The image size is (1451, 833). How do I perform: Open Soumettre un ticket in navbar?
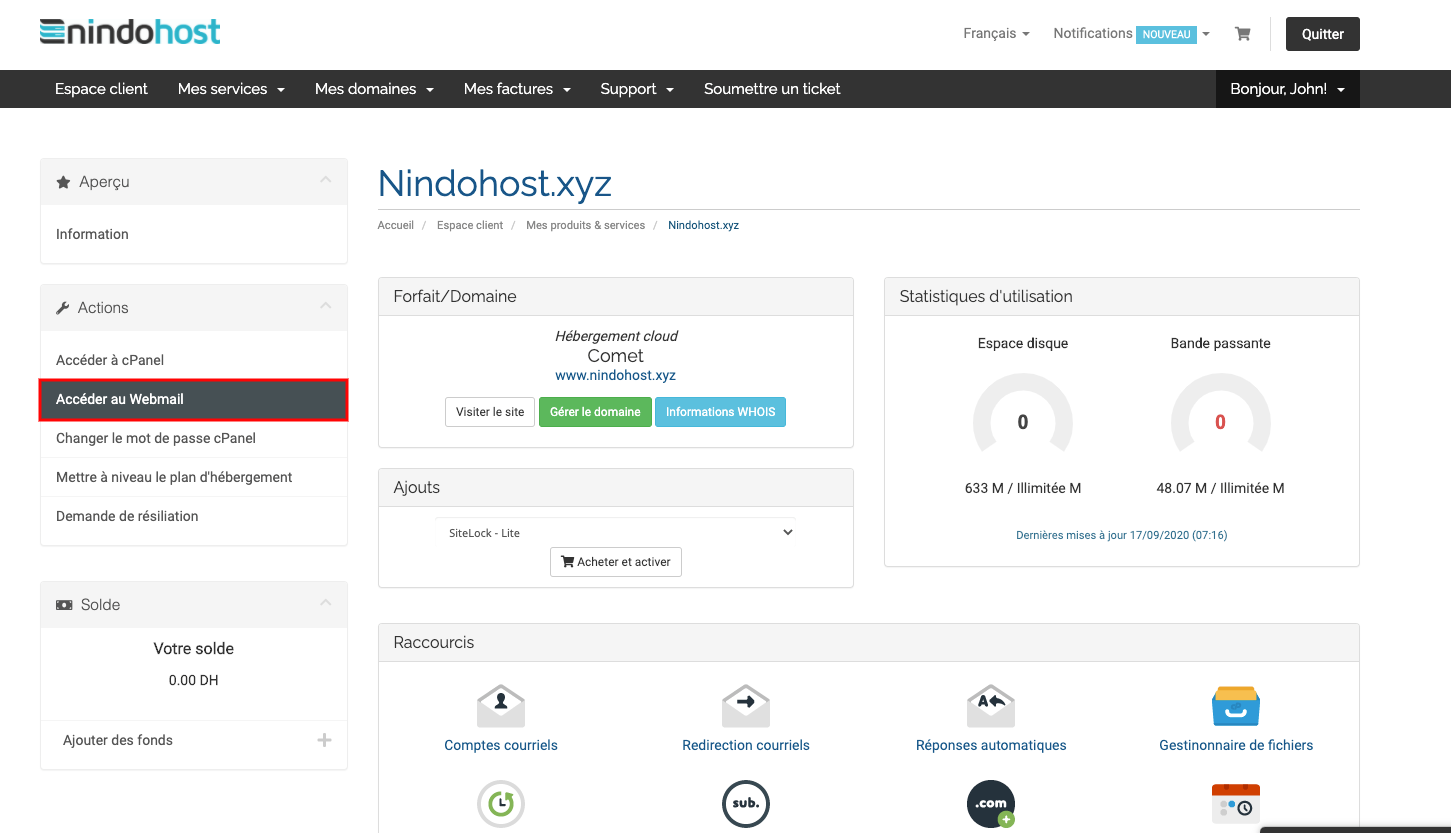(772, 89)
